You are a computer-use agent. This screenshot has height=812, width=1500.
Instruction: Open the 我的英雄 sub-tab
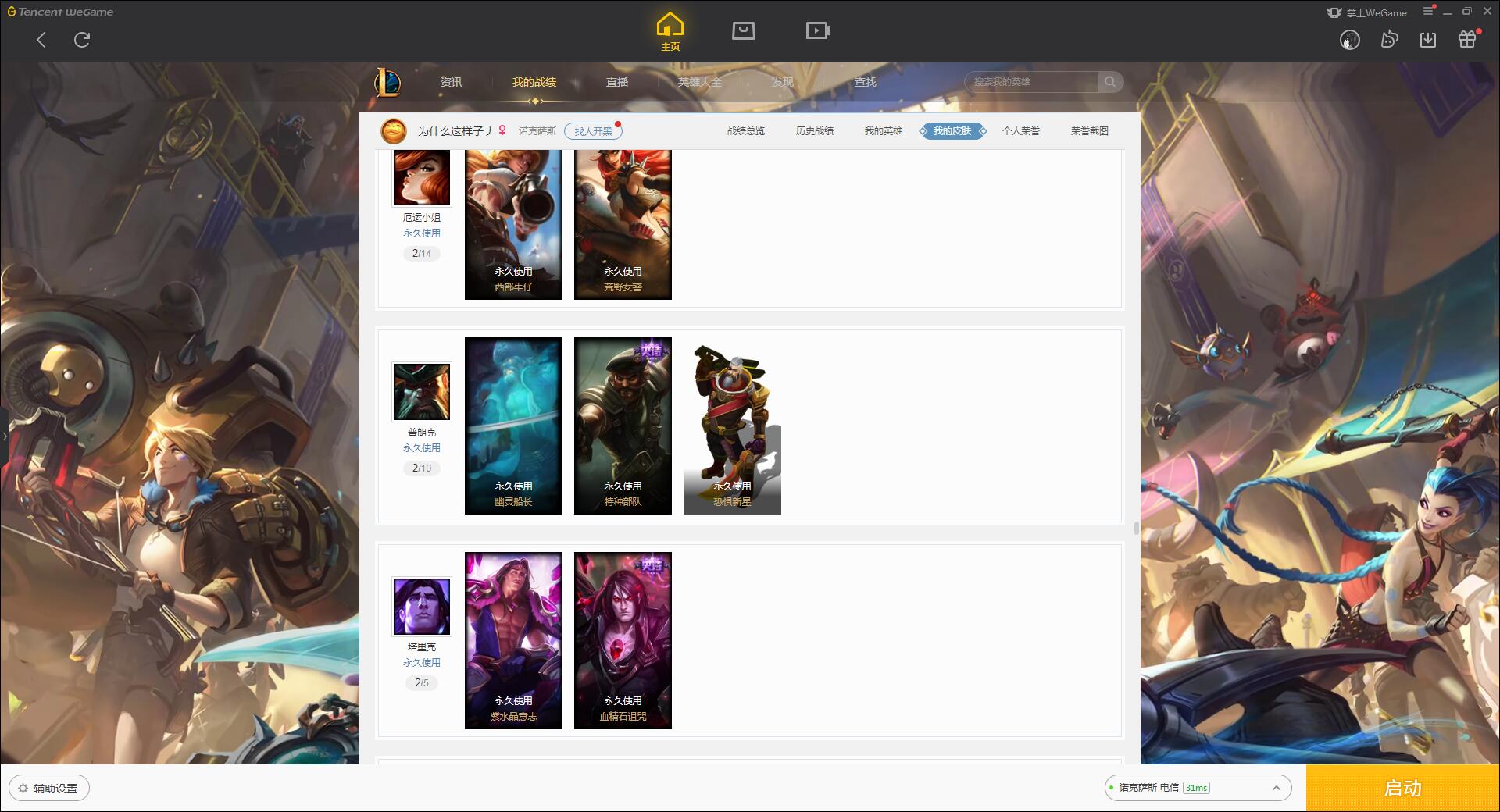(x=884, y=131)
